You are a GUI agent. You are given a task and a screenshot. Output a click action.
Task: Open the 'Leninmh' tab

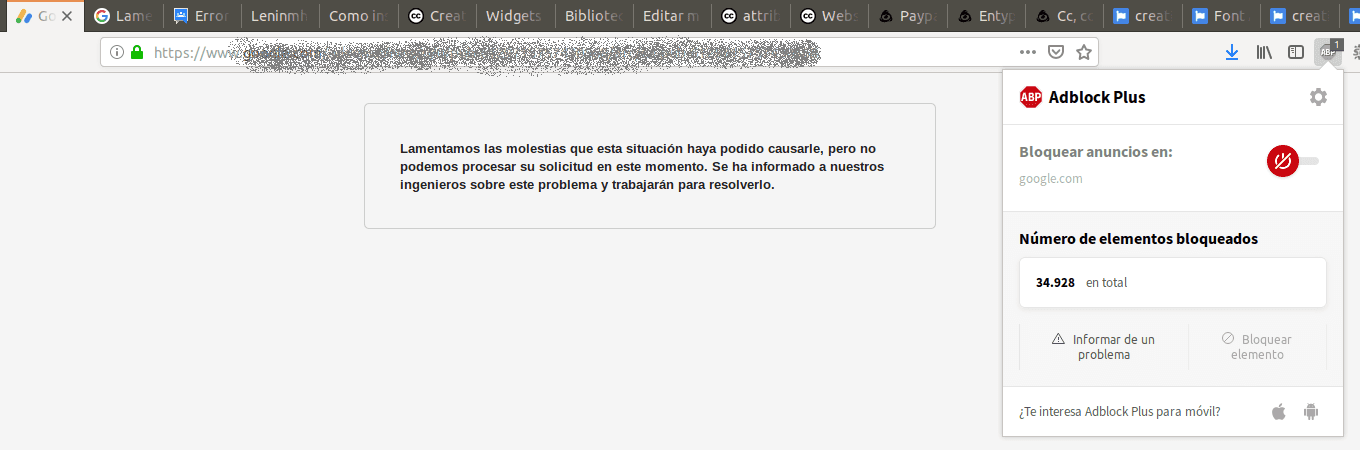280,16
